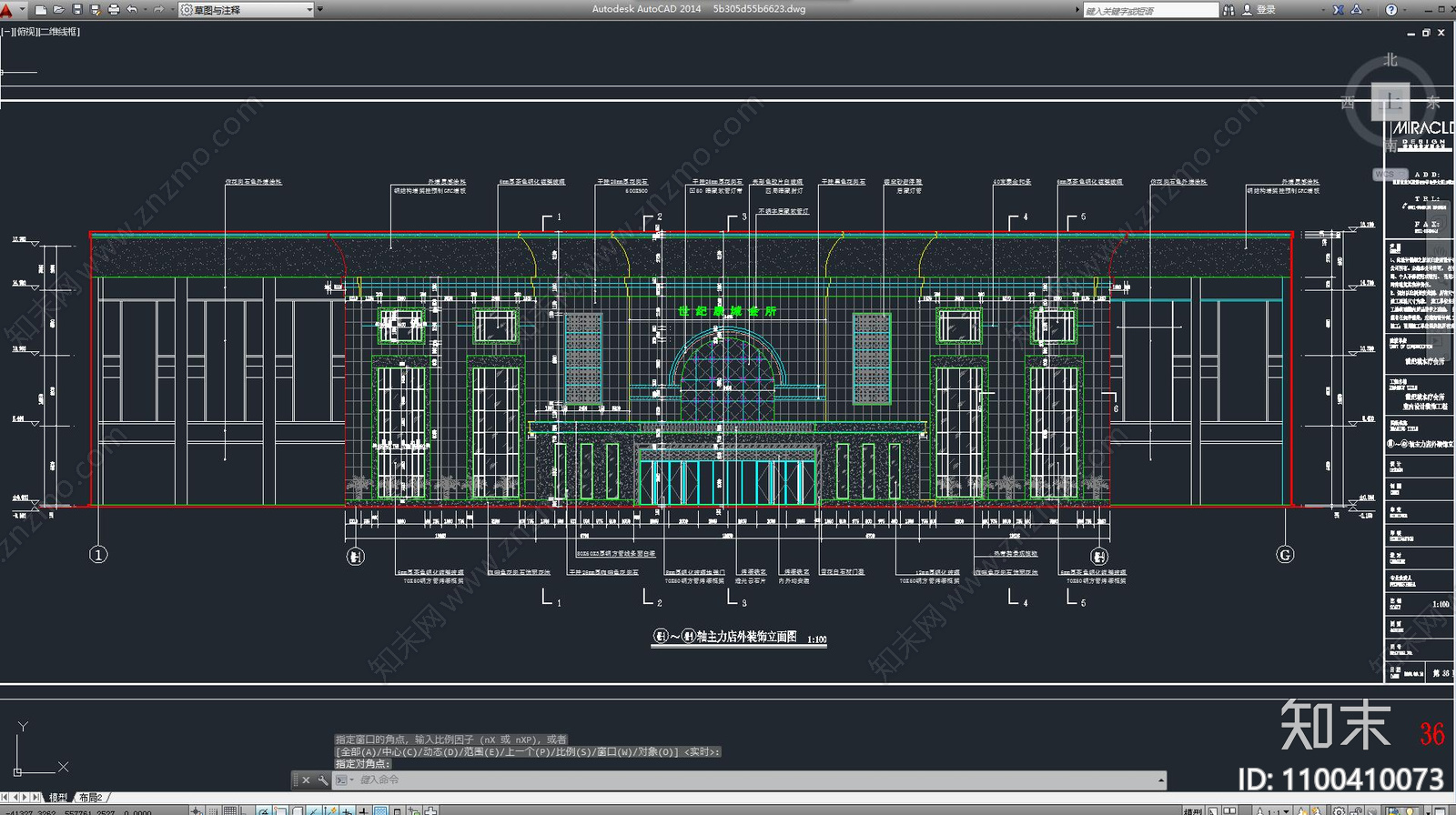Open Autodesk Exchange Apps icon

tap(1339, 10)
